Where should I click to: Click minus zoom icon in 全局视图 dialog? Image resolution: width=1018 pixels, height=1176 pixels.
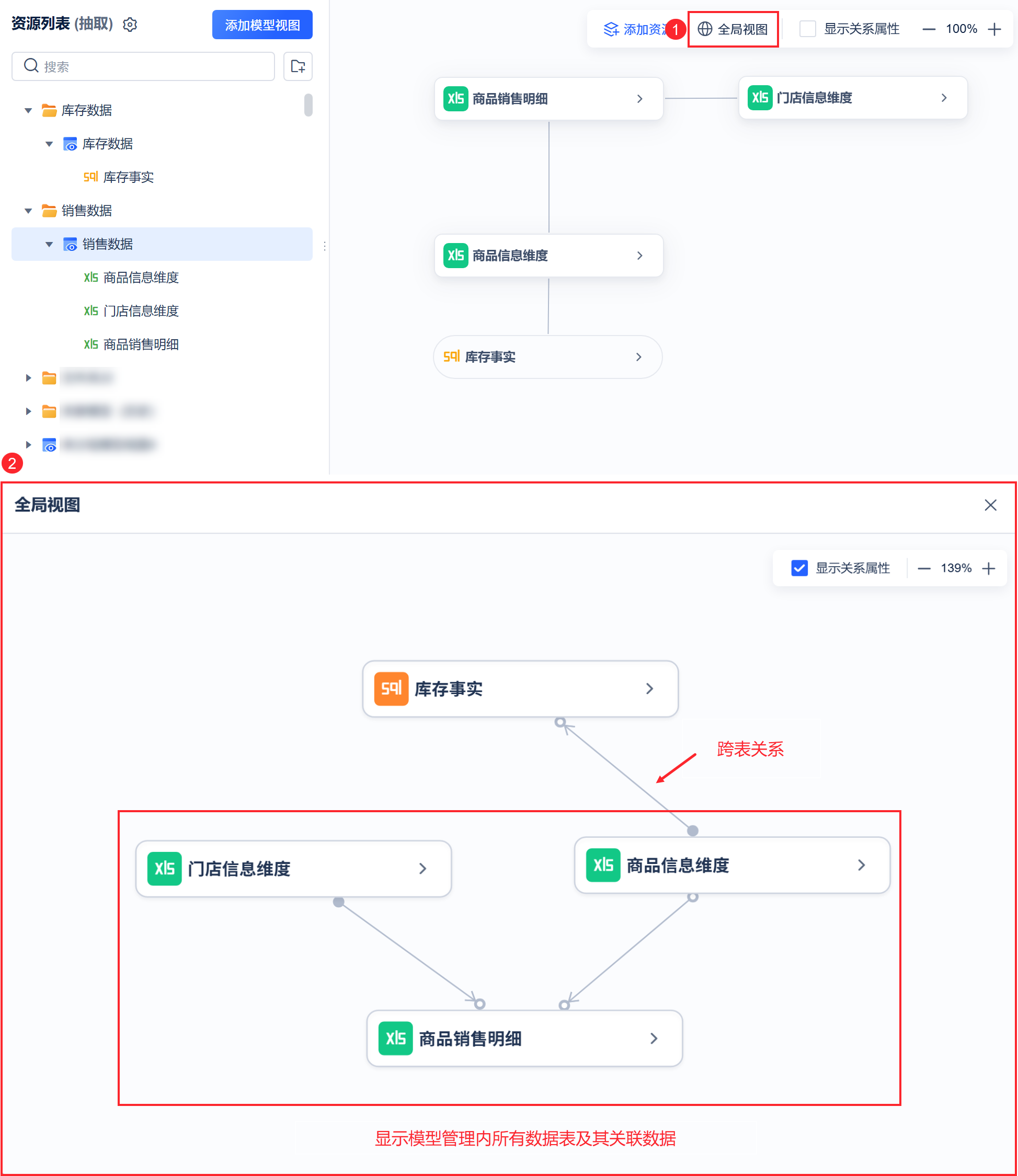(x=924, y=569)
